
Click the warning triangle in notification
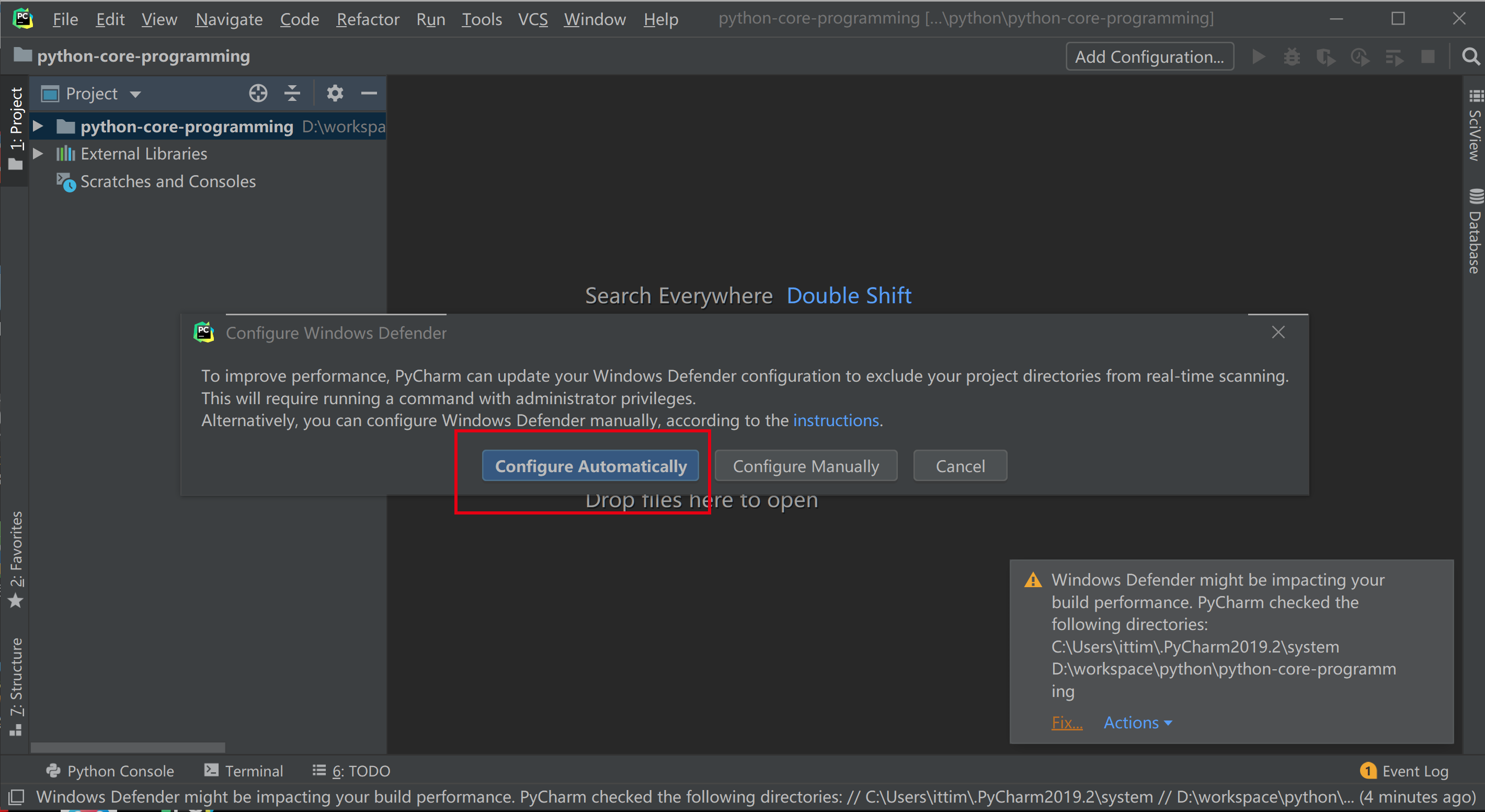(x=1033, y=580)
